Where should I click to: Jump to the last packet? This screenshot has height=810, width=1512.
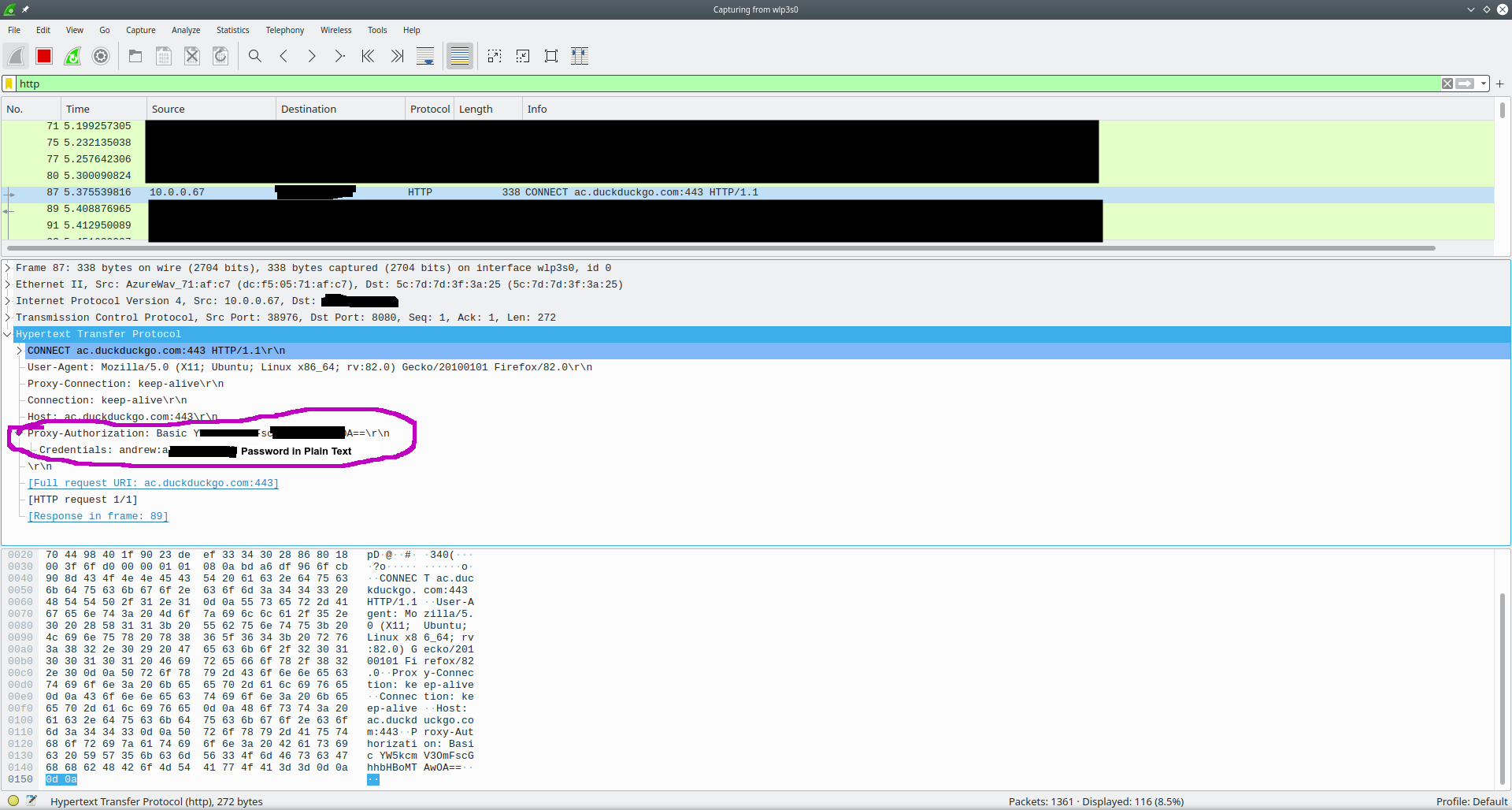click(397, 56)
